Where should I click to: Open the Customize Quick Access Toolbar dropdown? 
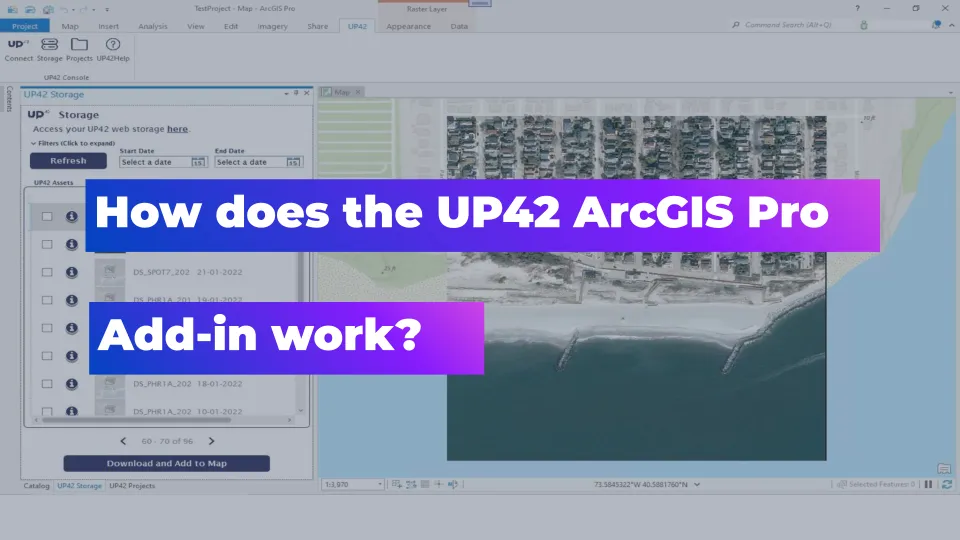(107, 10)
